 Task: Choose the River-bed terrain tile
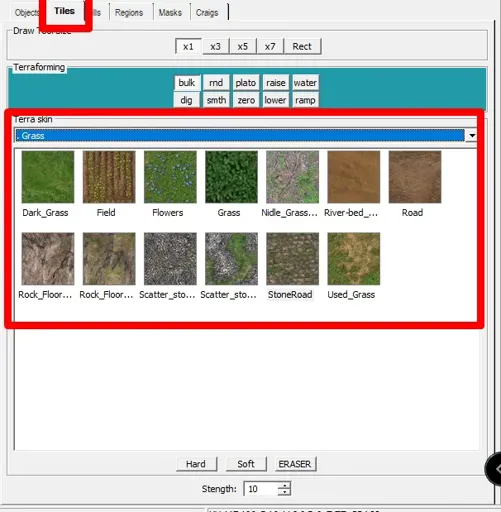[354, 177]
